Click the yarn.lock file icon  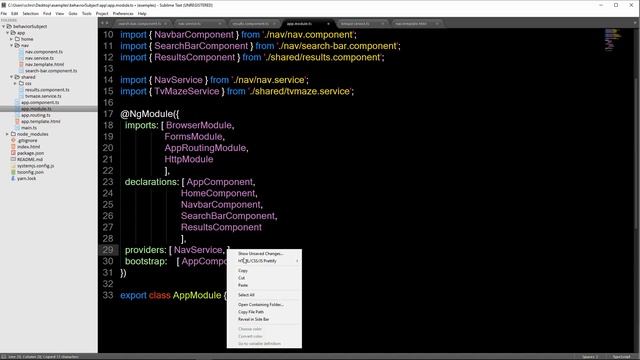(x=13, y=178)
